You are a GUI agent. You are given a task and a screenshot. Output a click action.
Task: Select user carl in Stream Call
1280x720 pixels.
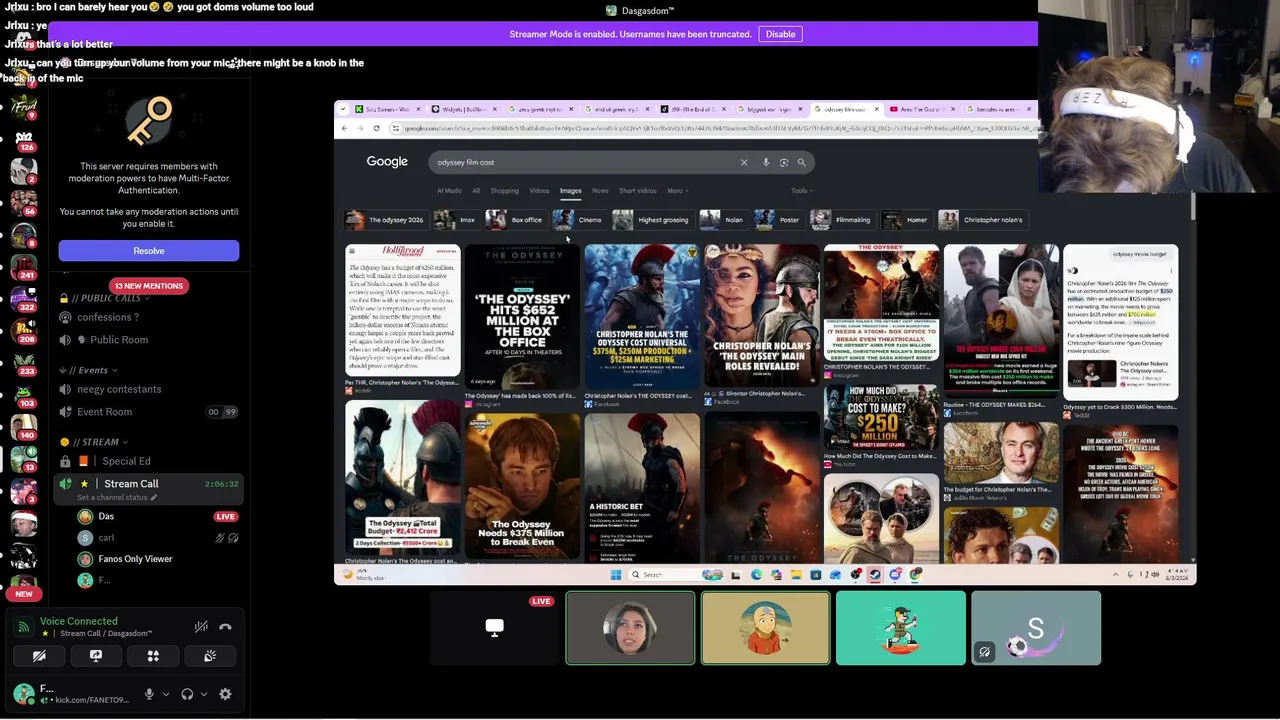(x=106, y=538)
